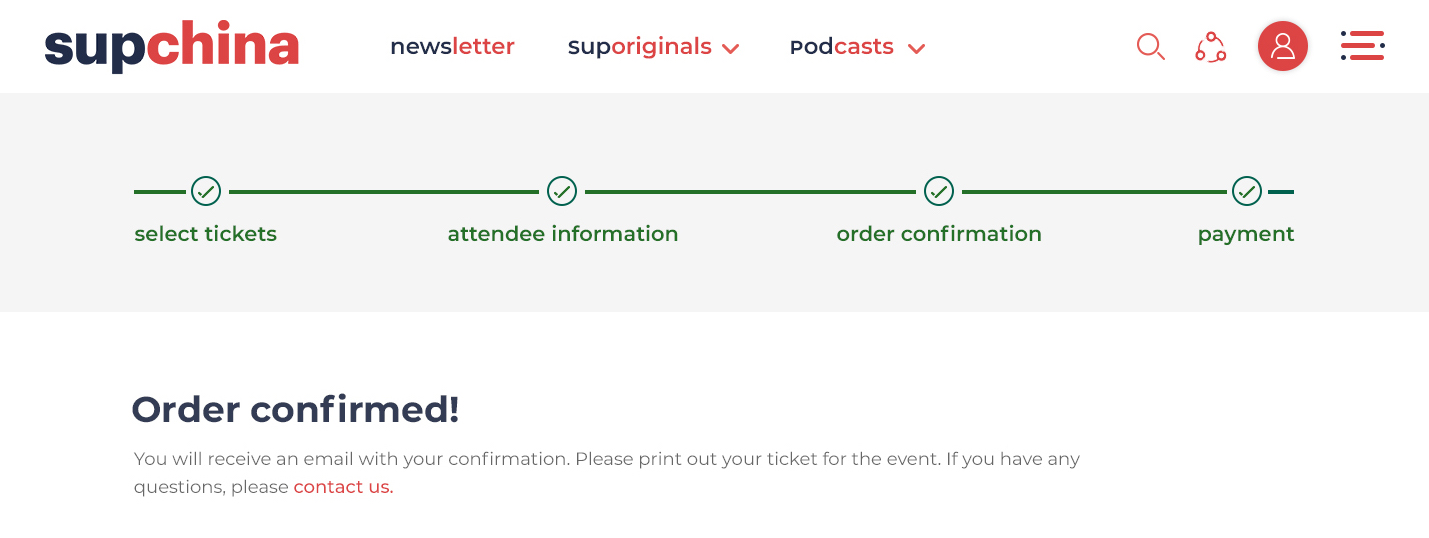Click the order confirmation checkmark circle
The width and height of the screenshot is (1429, 538).
coord(939,191)
